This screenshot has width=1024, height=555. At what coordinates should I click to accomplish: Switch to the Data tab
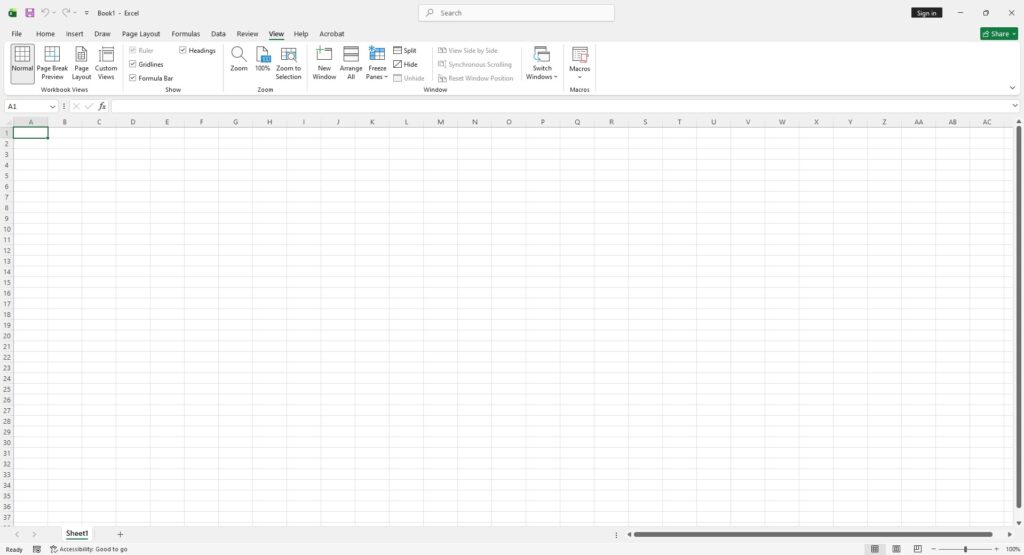(218, 33)
